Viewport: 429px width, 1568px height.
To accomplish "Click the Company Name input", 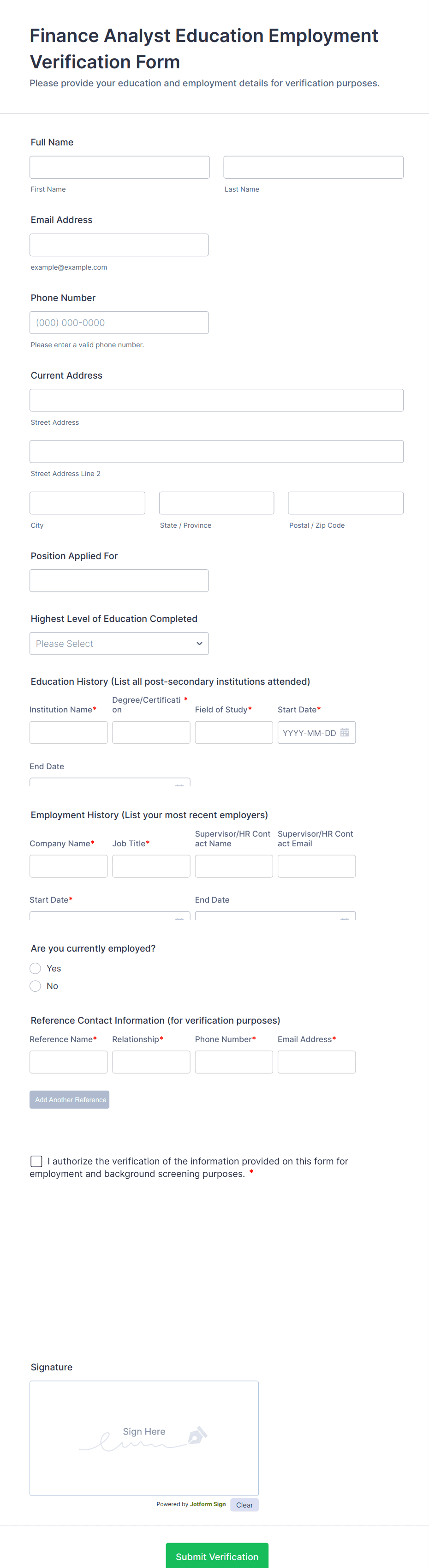I will point(68,866).
